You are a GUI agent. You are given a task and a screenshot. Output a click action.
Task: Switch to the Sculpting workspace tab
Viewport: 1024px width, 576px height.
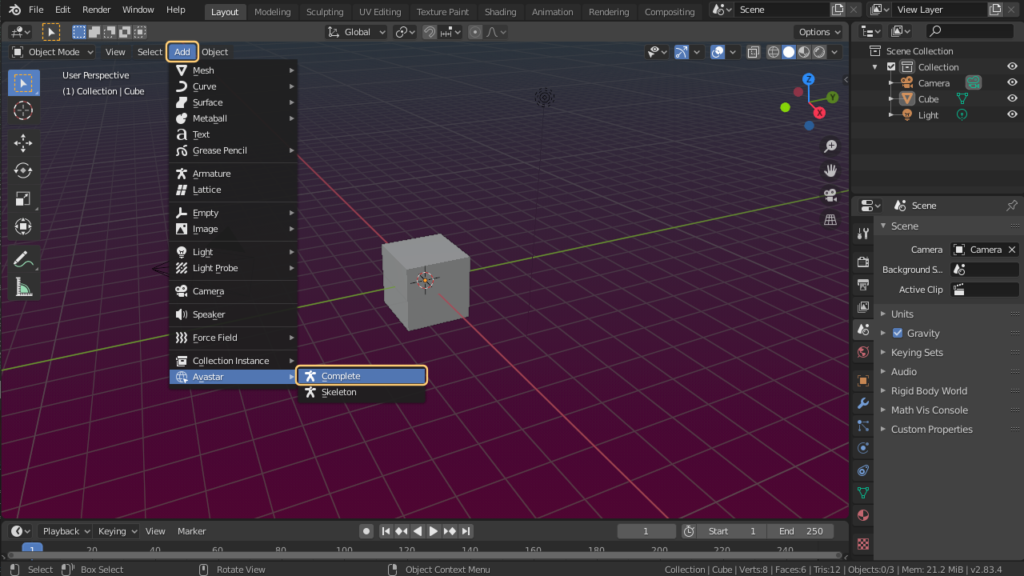324,12
